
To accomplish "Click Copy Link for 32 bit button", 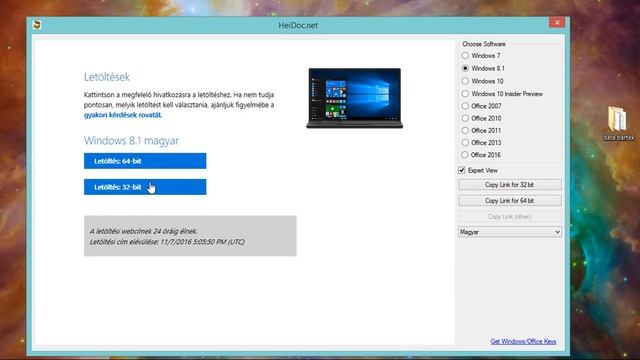I will (x=509, y=185).
